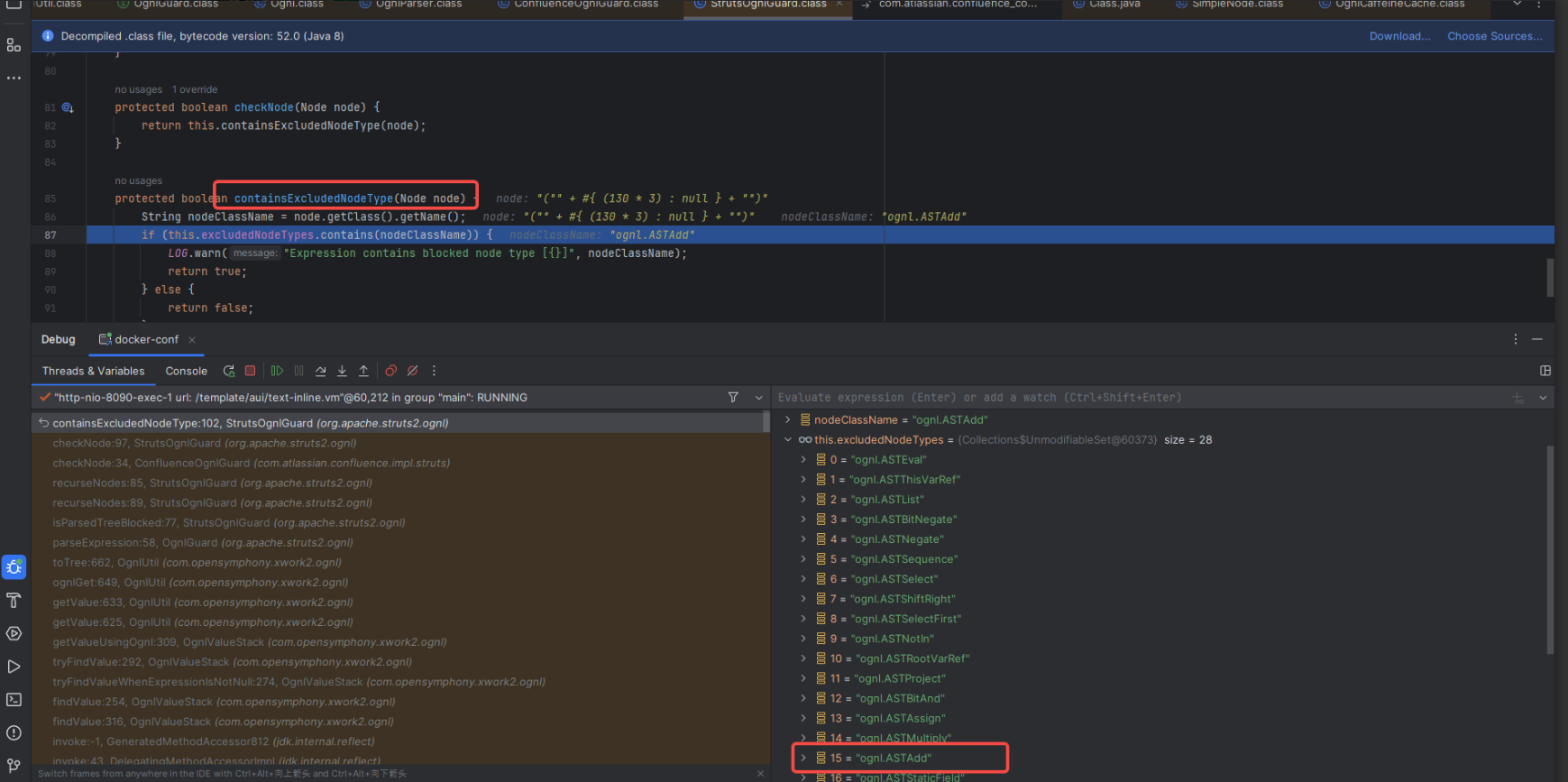The width and height of the screenshot is (1568, 782).
Task: Click the variables pane vertical scrollbar
Action: (x=1550, y=550)
